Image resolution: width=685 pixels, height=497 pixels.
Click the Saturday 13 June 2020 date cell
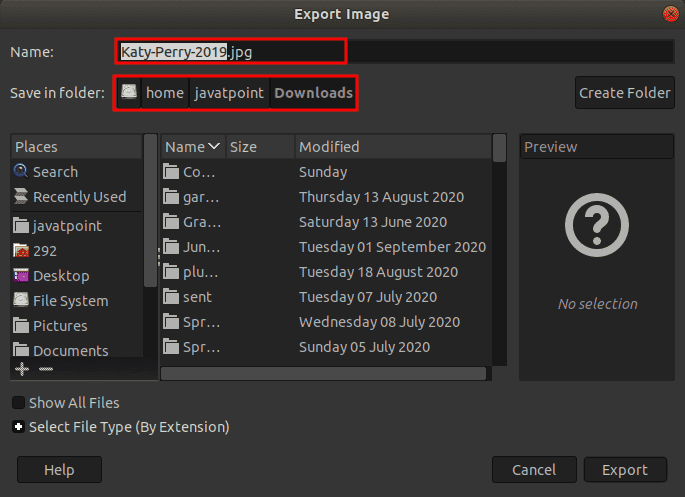373,222
